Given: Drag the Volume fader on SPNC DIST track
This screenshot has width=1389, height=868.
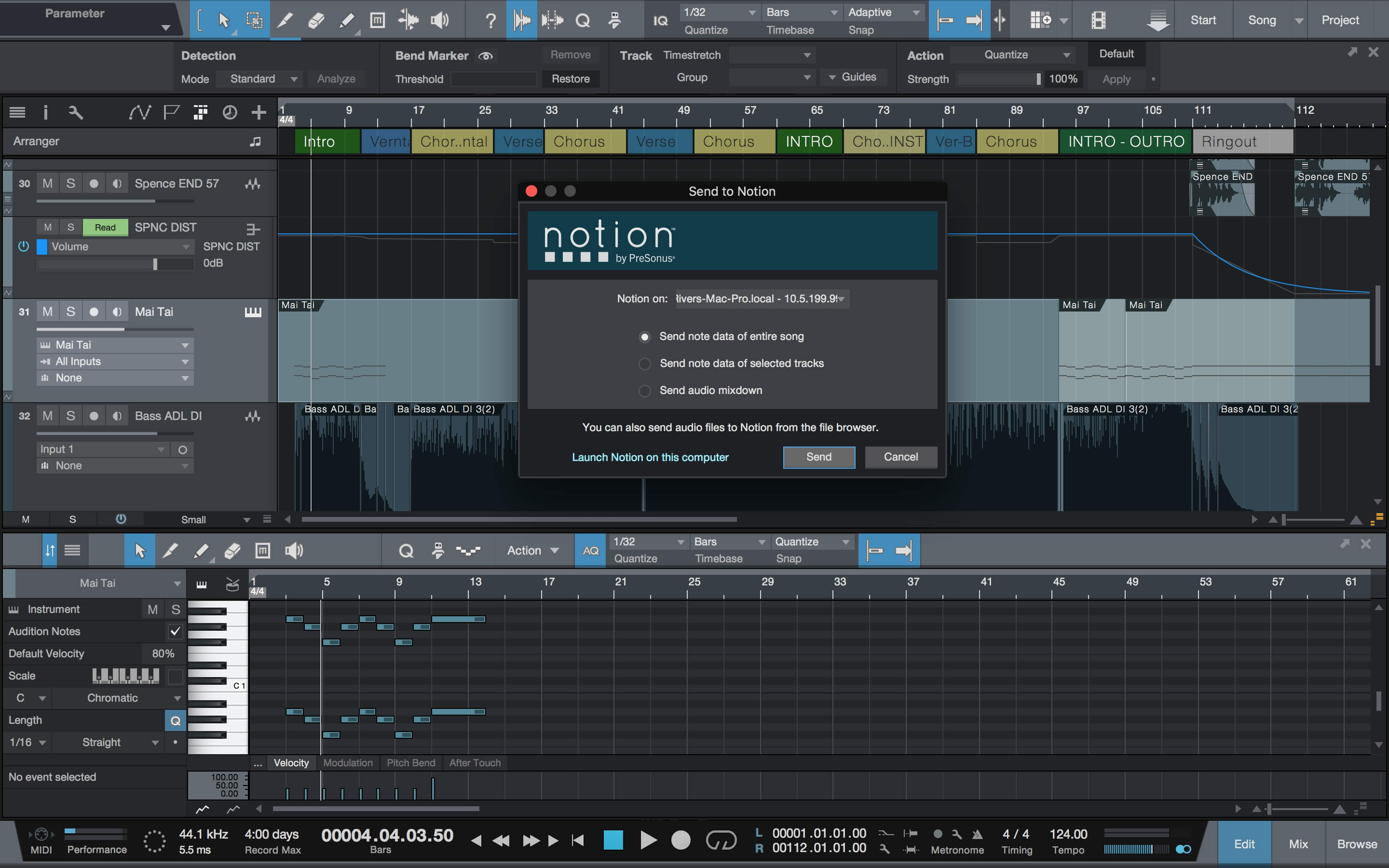Looking at the screenshot, I should [154, 263].
